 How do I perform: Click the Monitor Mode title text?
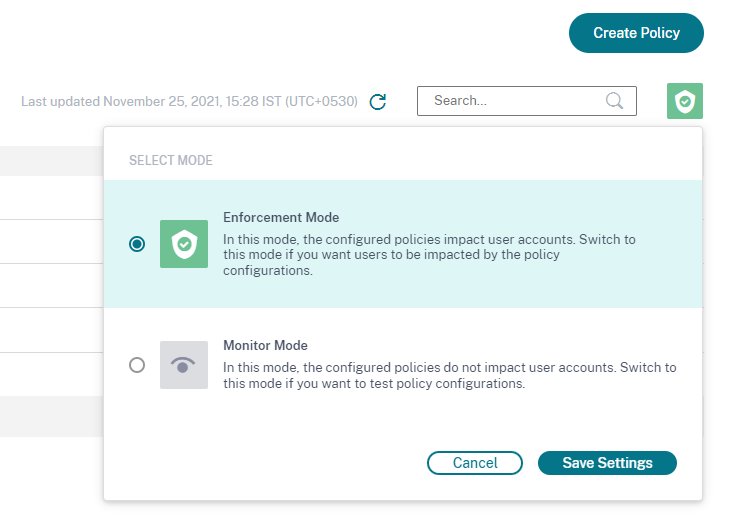click(265, 346)
